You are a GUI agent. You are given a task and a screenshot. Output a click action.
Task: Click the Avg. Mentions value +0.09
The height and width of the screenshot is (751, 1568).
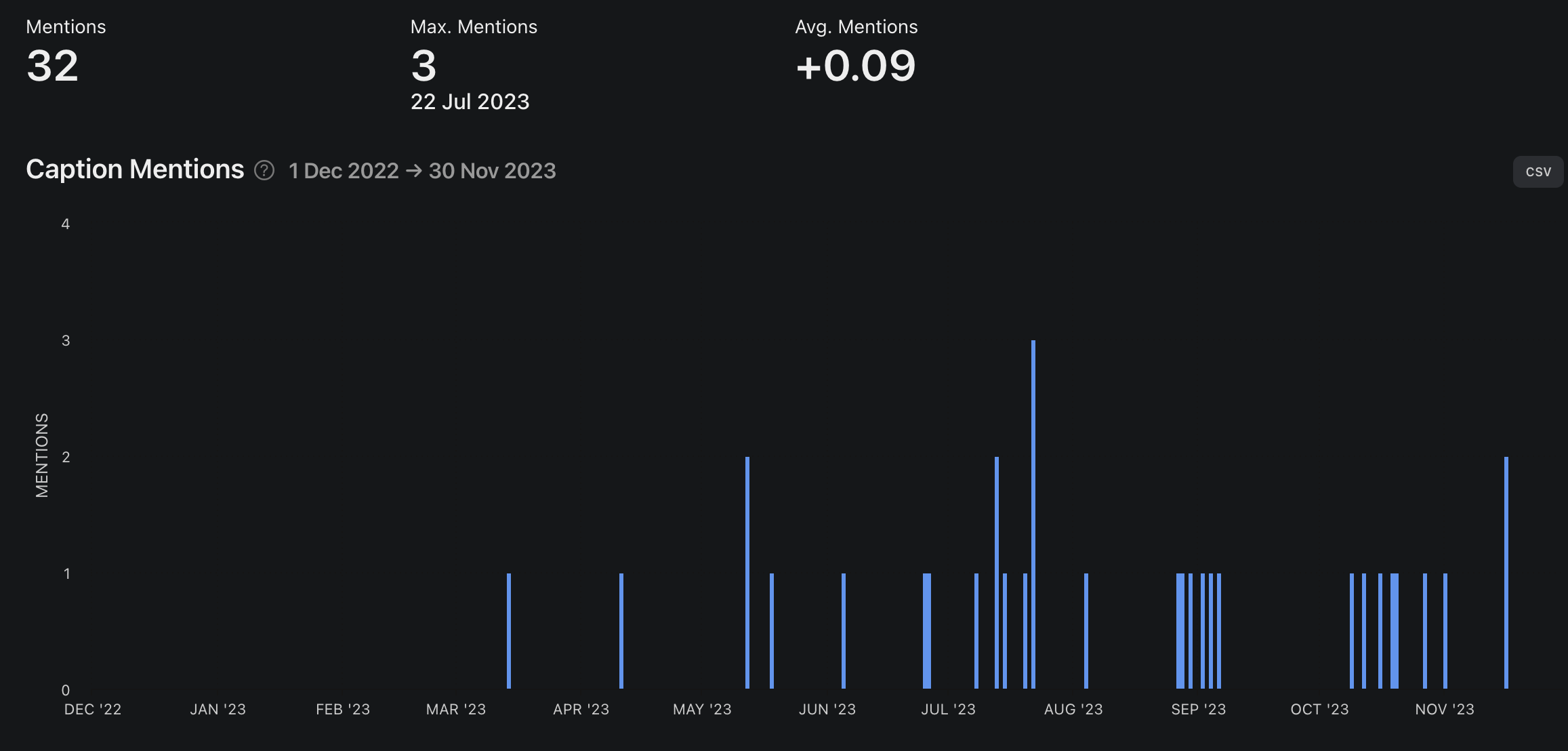coord(855,66)
